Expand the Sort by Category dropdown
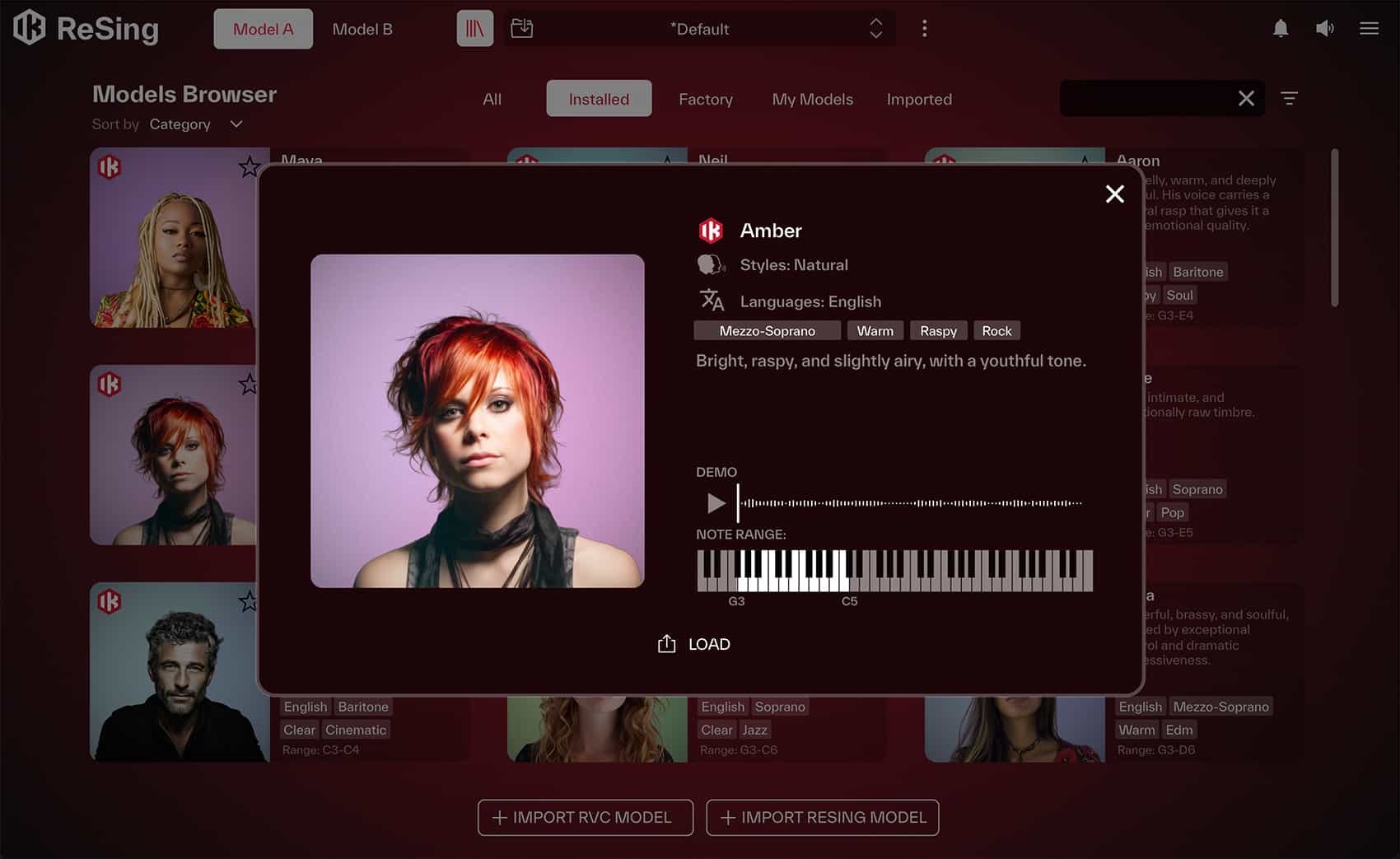This screenshot has width=1400, height=859. pos(196,124)
